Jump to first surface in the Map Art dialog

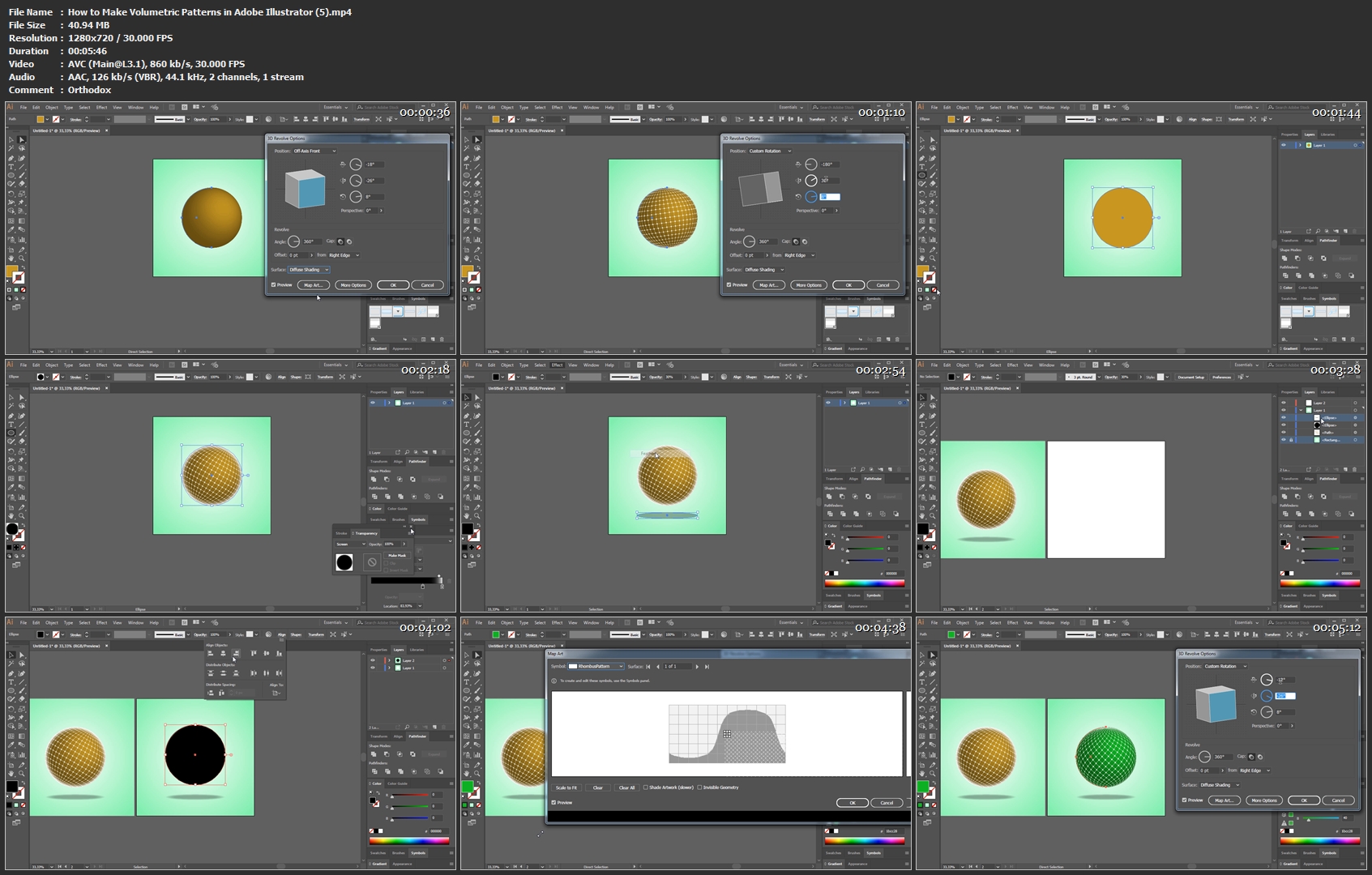point(648,667)
